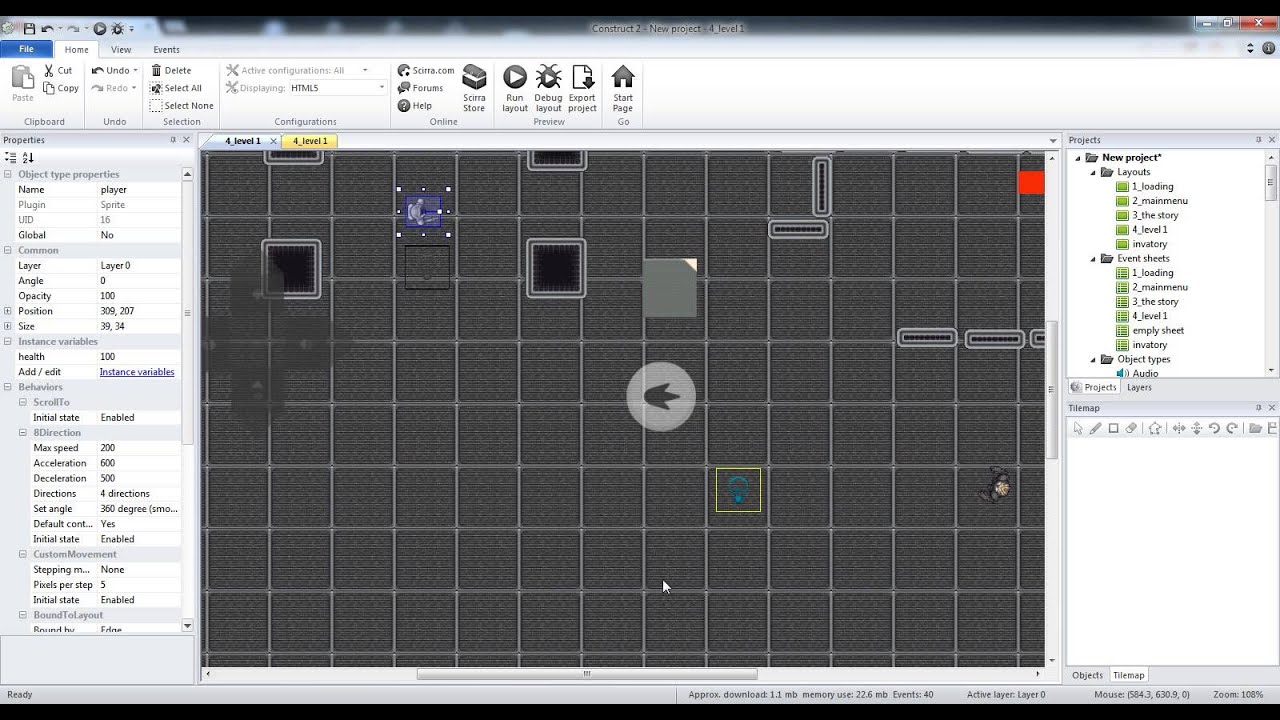The height and width of the screenshot is (720, 1280).
Task: Open the Start Page house icon
Action: click(x=623, y=78)
